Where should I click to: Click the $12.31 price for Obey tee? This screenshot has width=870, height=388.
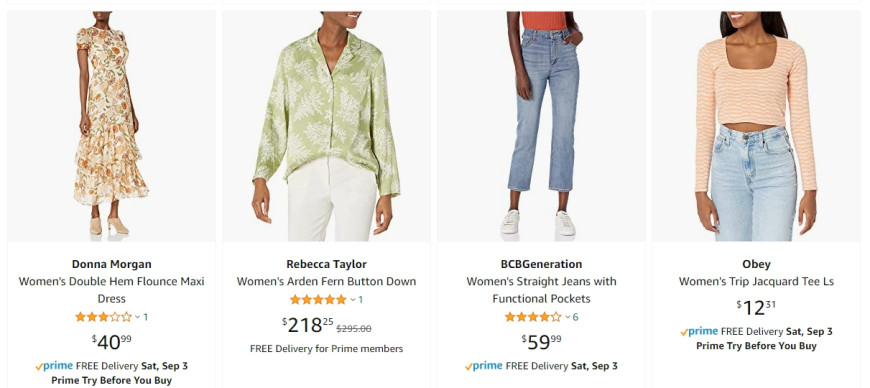click(756, 308)
